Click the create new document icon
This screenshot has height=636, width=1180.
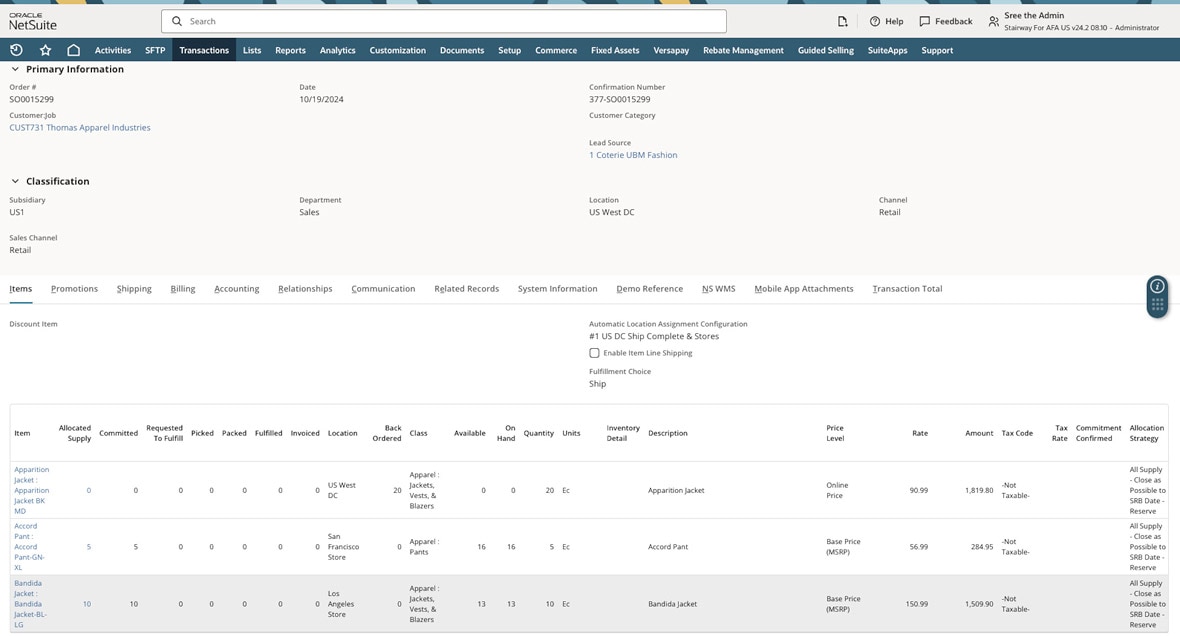tap(842, 21)
